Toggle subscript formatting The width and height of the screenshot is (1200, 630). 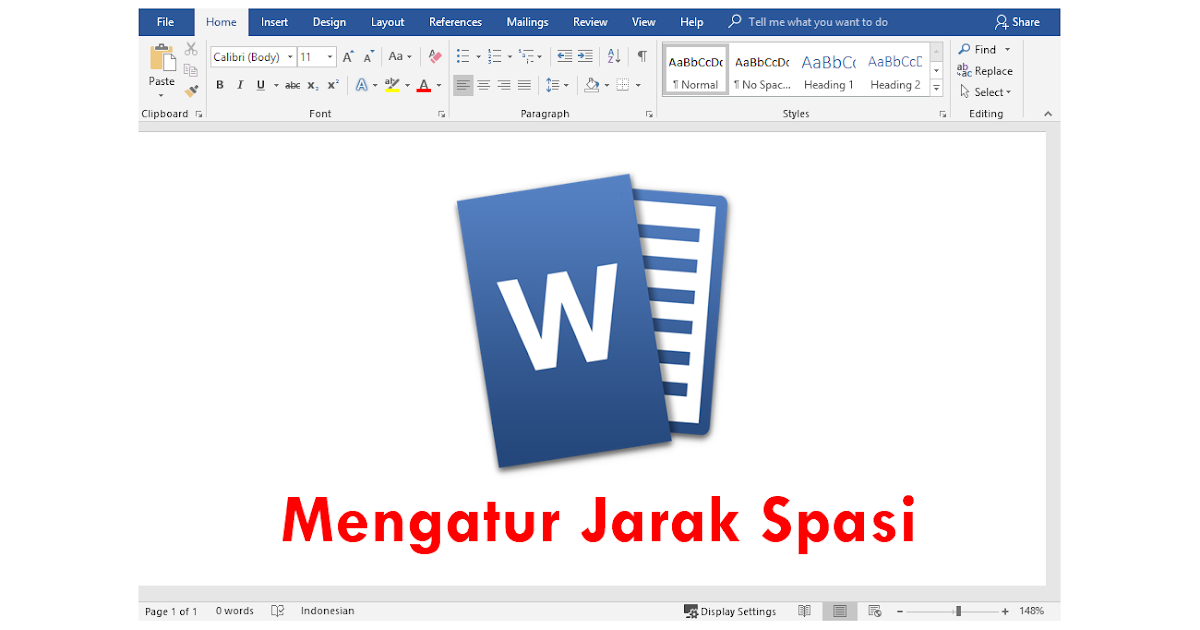(312, 85)
